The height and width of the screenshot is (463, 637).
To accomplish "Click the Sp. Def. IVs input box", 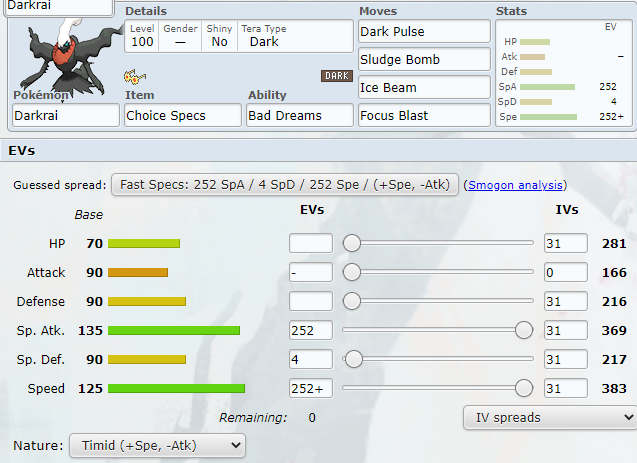I will (566, 359).
